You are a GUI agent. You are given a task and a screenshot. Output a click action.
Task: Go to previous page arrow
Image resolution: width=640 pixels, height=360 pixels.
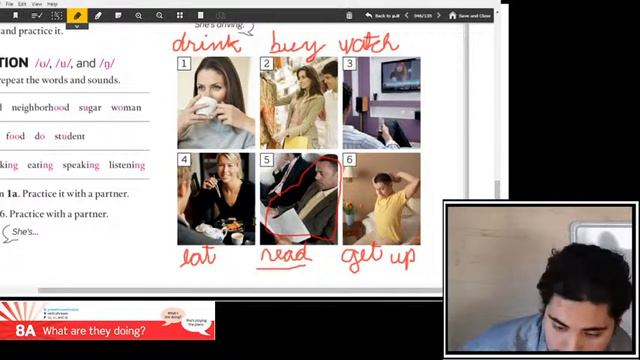click(407, 16)
